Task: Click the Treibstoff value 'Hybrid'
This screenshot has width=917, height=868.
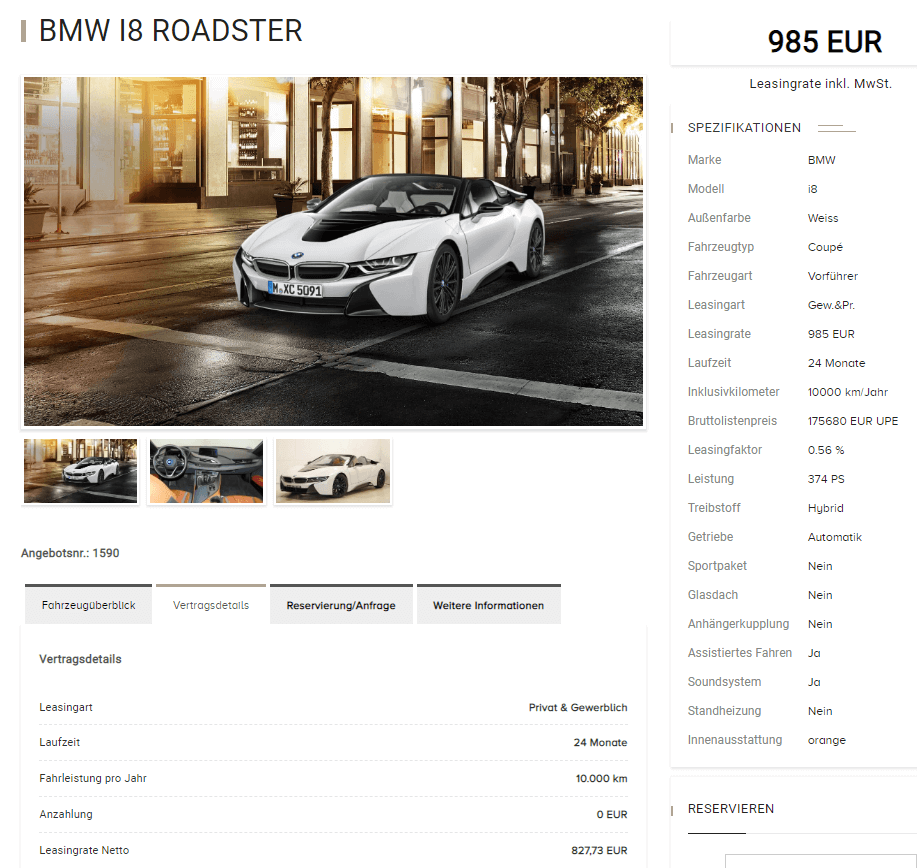Action: (x=825, y=508)
